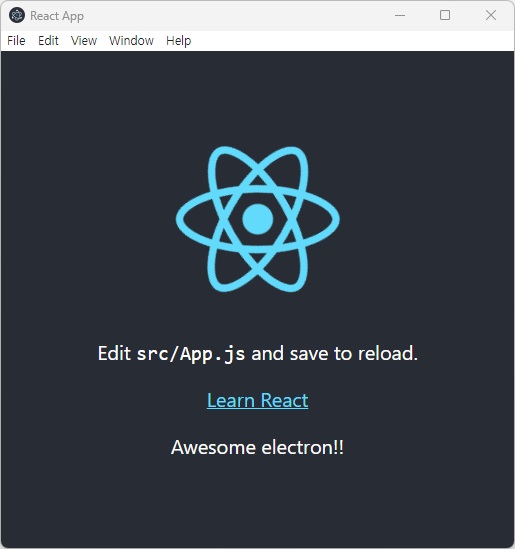Click the src/App.js code text
This screenshot has width=515, height=549.
[191, 354]
